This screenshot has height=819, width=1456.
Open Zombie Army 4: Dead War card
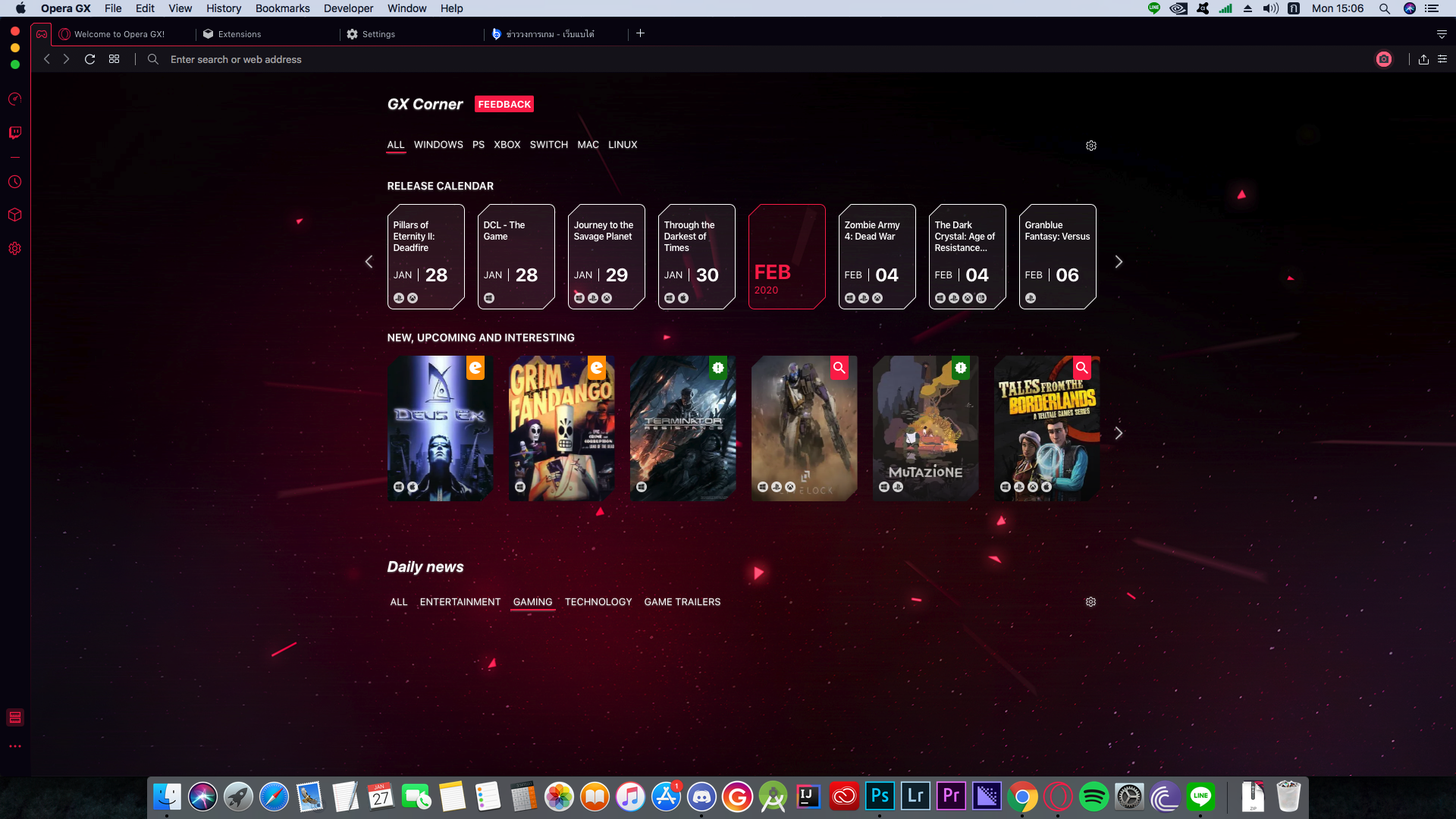(x=877, y=256)
